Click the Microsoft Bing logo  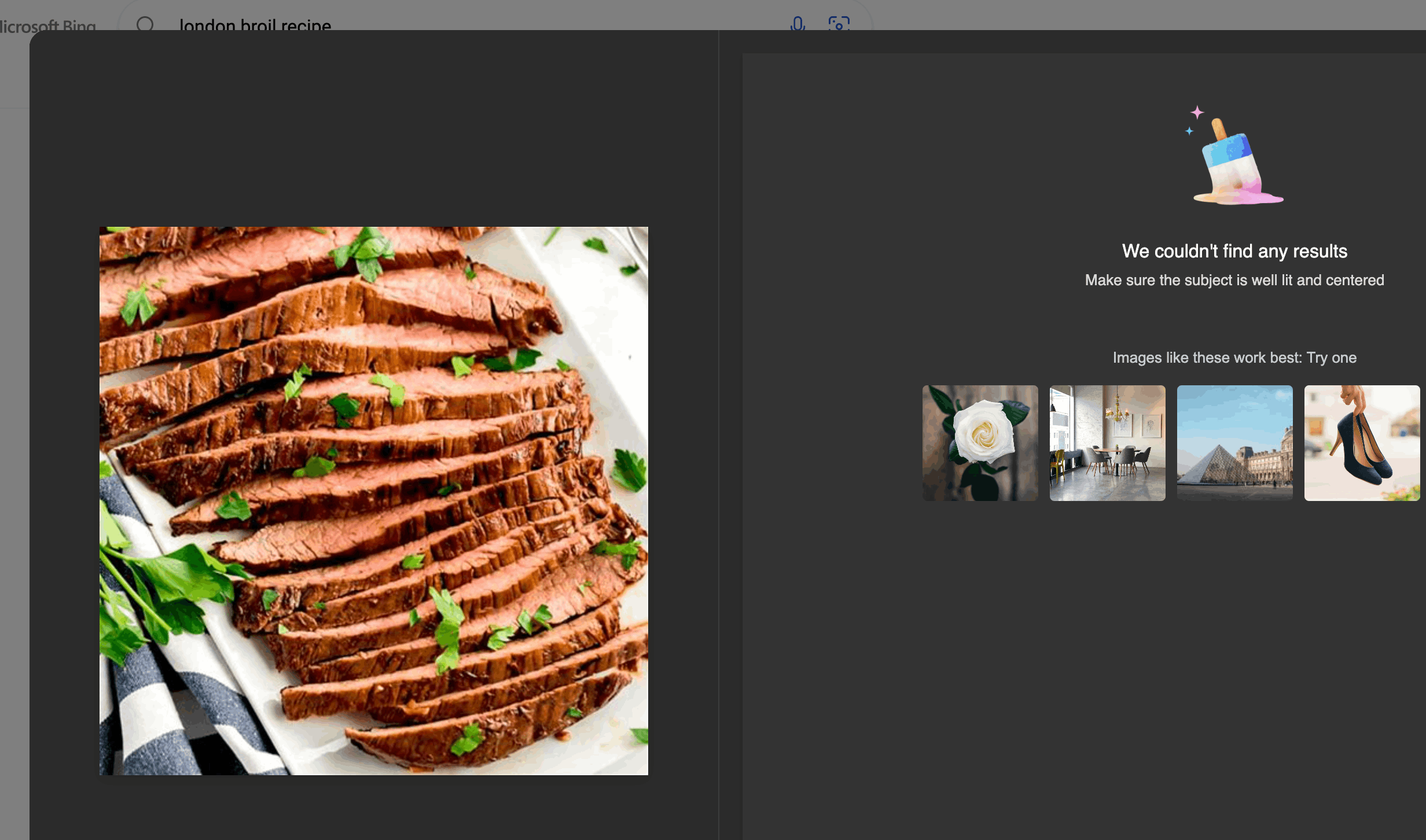coord(49,25)
